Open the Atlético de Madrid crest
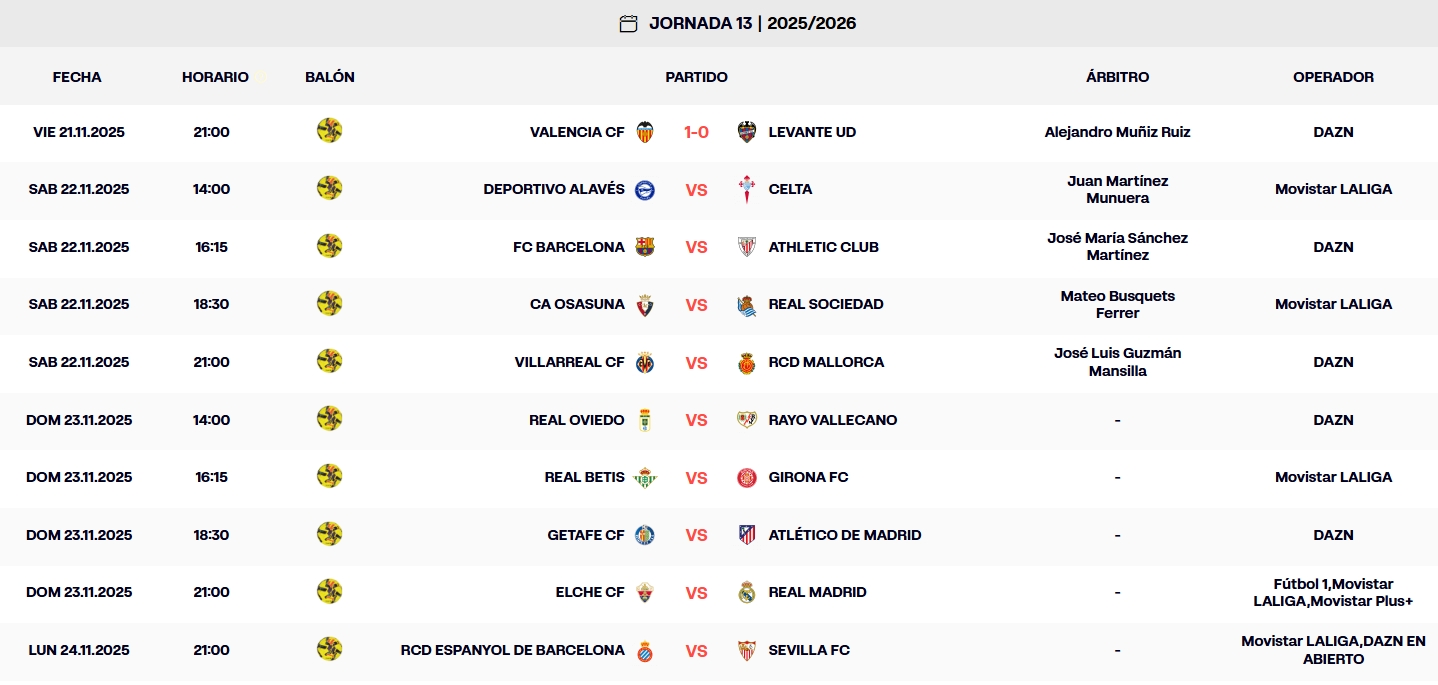The image size is (1438, 685). point(747,534)
